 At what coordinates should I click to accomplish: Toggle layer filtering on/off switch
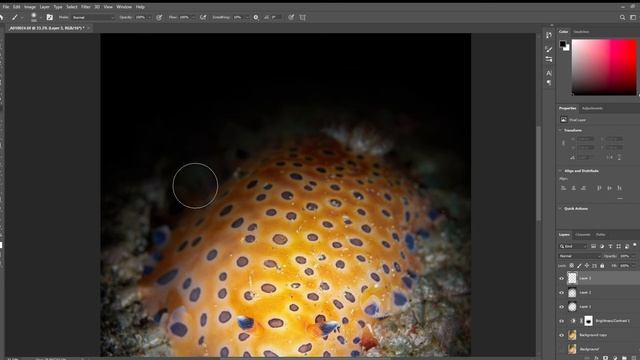635,245
